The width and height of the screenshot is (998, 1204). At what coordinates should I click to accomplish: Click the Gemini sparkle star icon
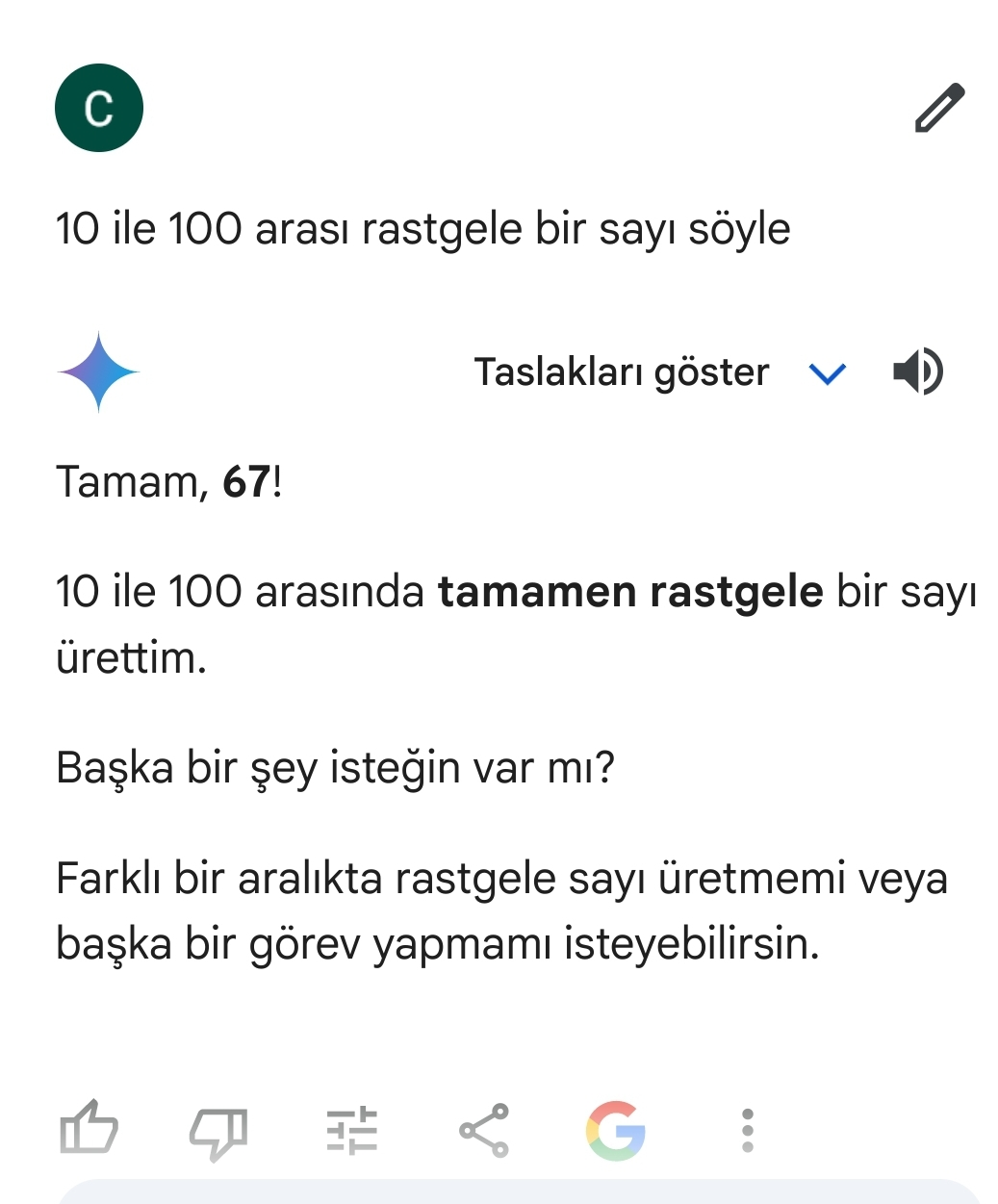98,371
